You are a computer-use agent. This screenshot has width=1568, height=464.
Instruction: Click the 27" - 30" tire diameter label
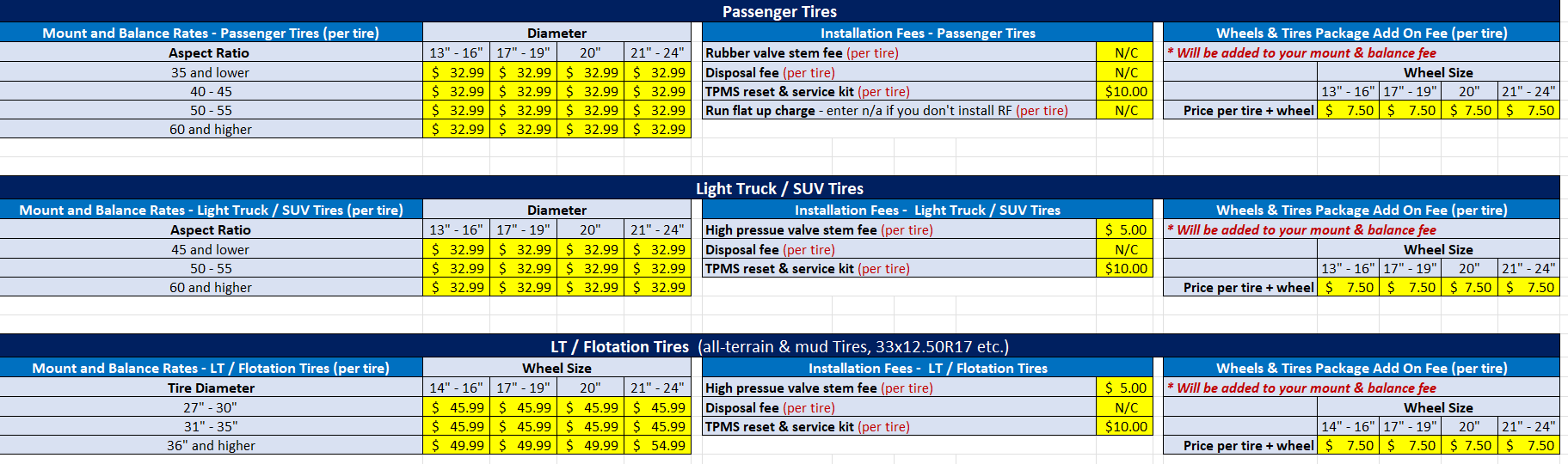pyautogui.click(x=211, y=407)
